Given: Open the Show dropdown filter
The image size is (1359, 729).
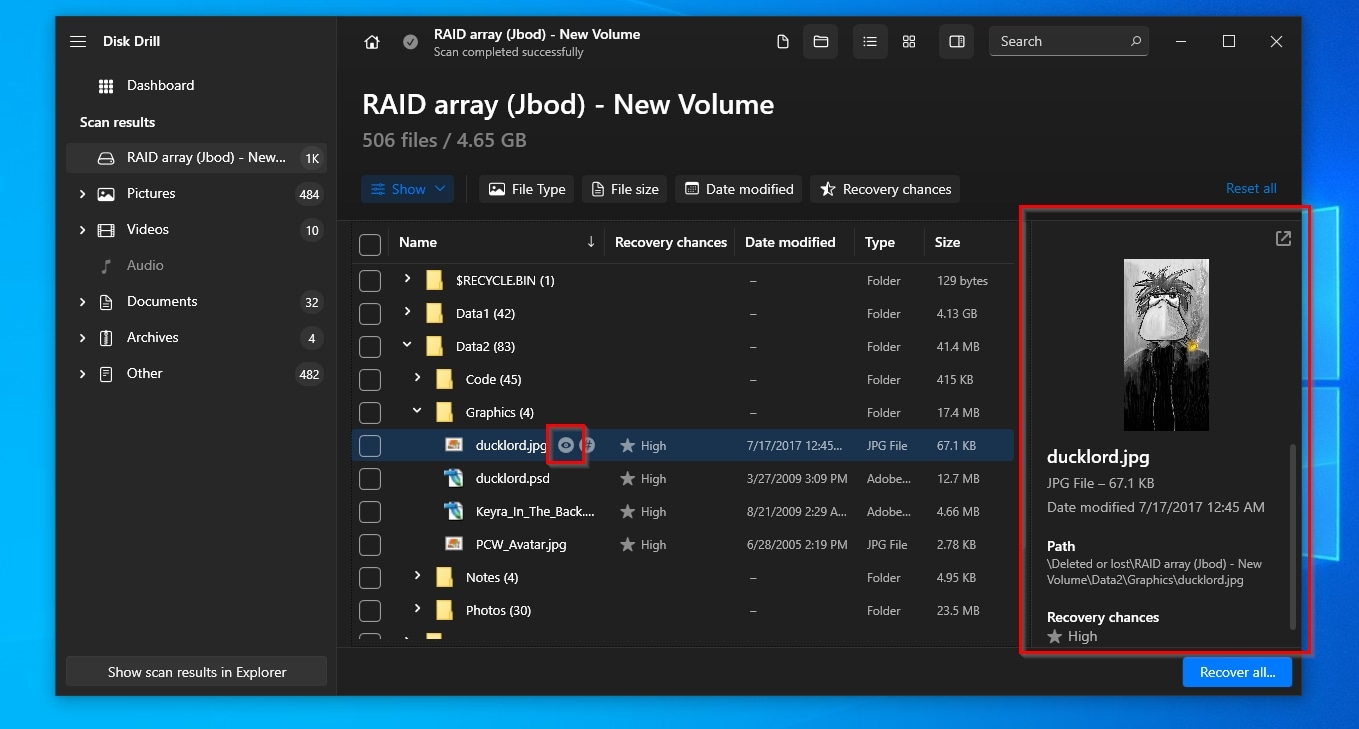Looking at the screenshot, I should 408,189.
